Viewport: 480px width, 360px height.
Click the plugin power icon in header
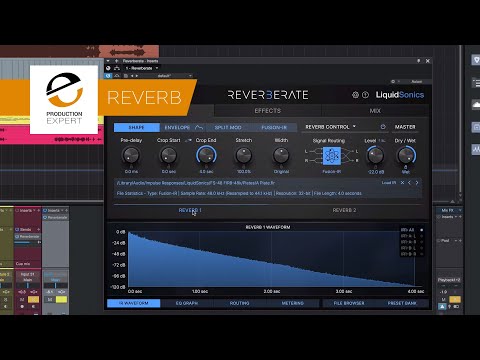pyautogui.click(x=108, y=68)
